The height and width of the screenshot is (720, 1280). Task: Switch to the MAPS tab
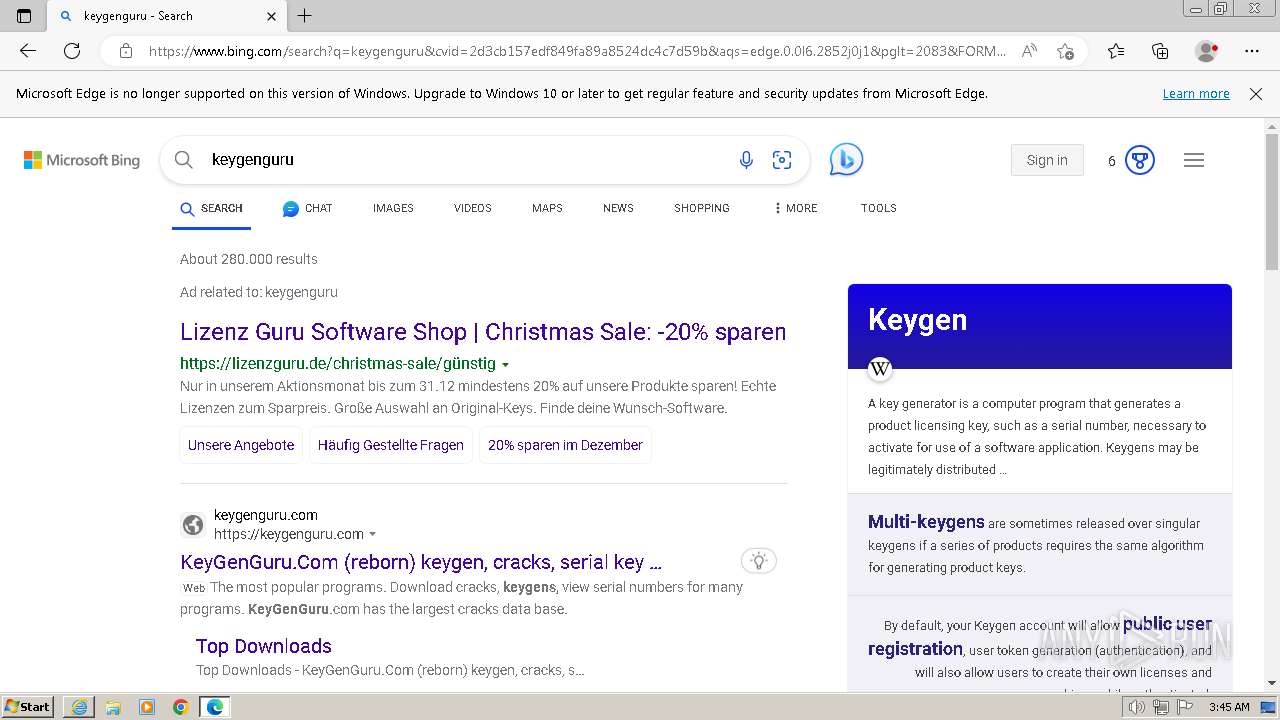(547, 208)
